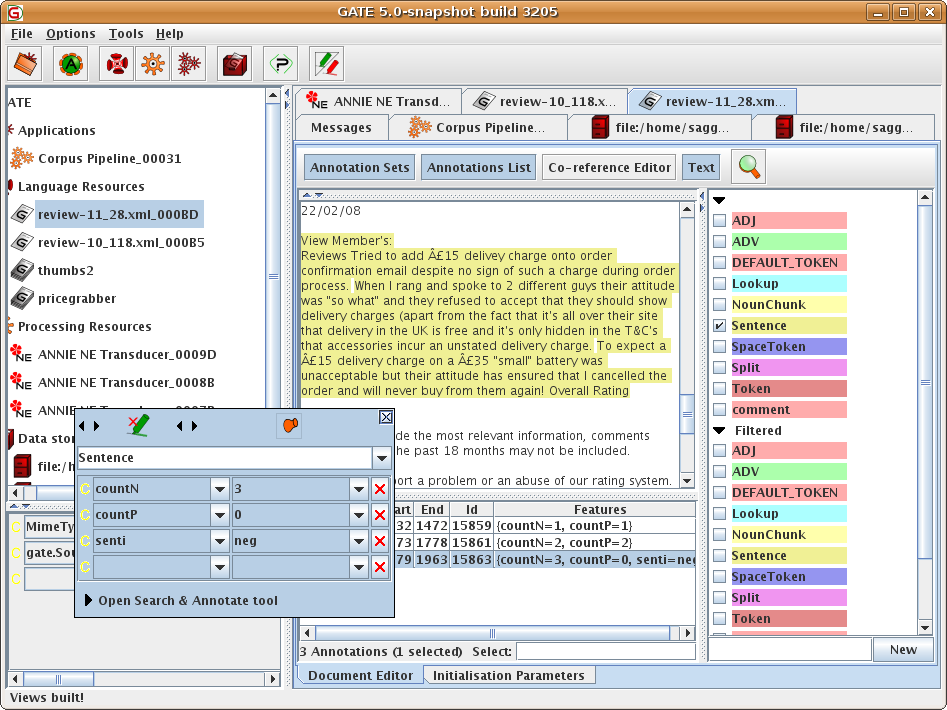Remove the countN feature with red X
Screen dimensions: 947x710
tap(380, 488)
